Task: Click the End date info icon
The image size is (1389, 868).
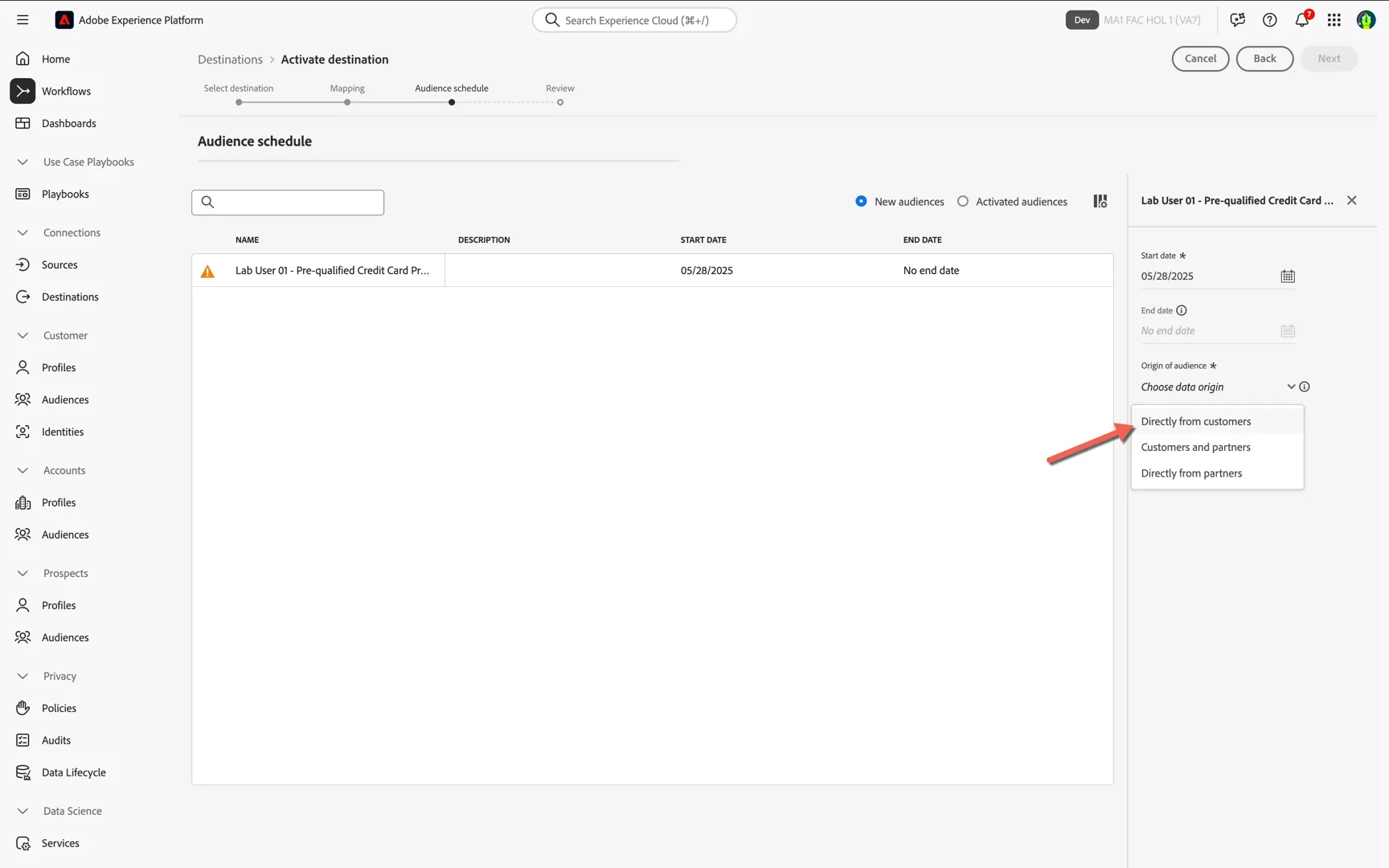Action: pyautogui.click(x=1182, y=310)
